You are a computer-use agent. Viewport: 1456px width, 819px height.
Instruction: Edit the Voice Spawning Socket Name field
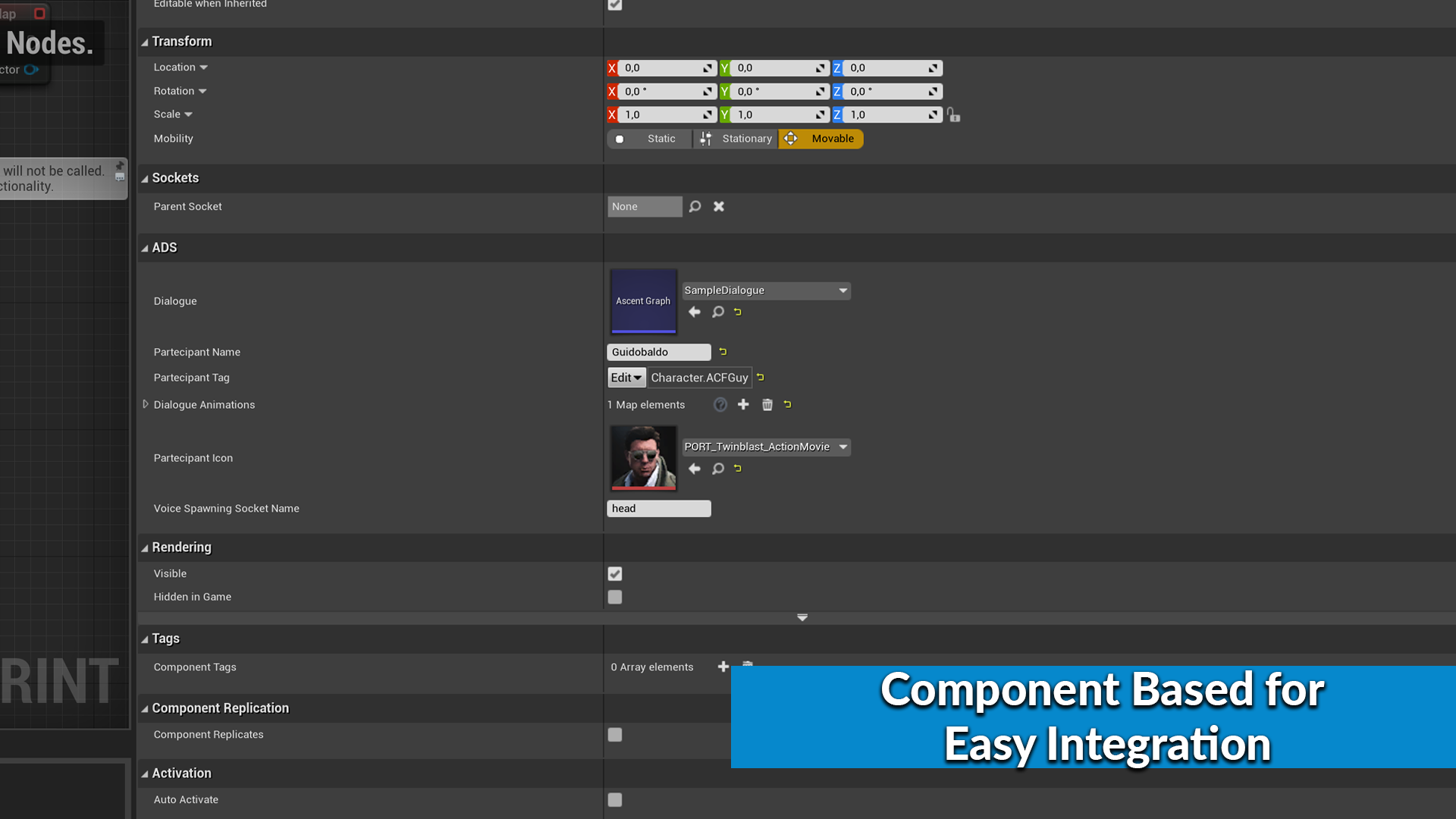(x=659, y=508)
